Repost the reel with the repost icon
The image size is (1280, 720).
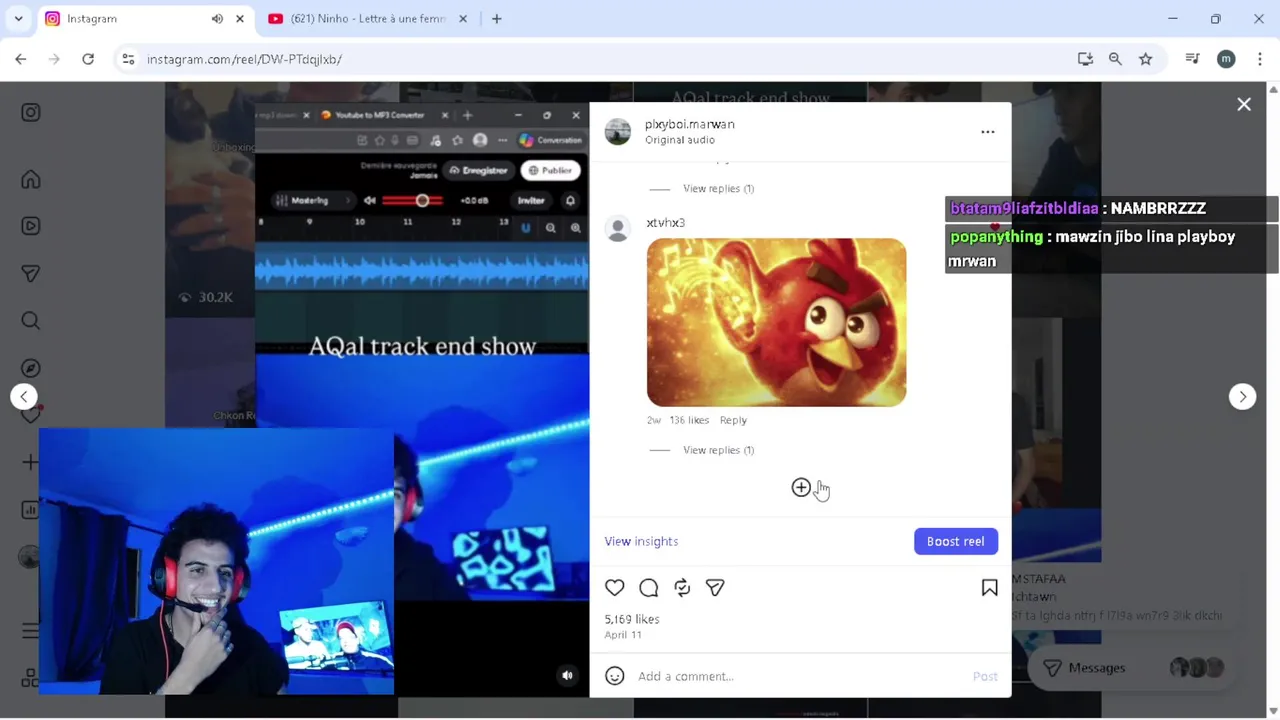[x=682, y=588]
